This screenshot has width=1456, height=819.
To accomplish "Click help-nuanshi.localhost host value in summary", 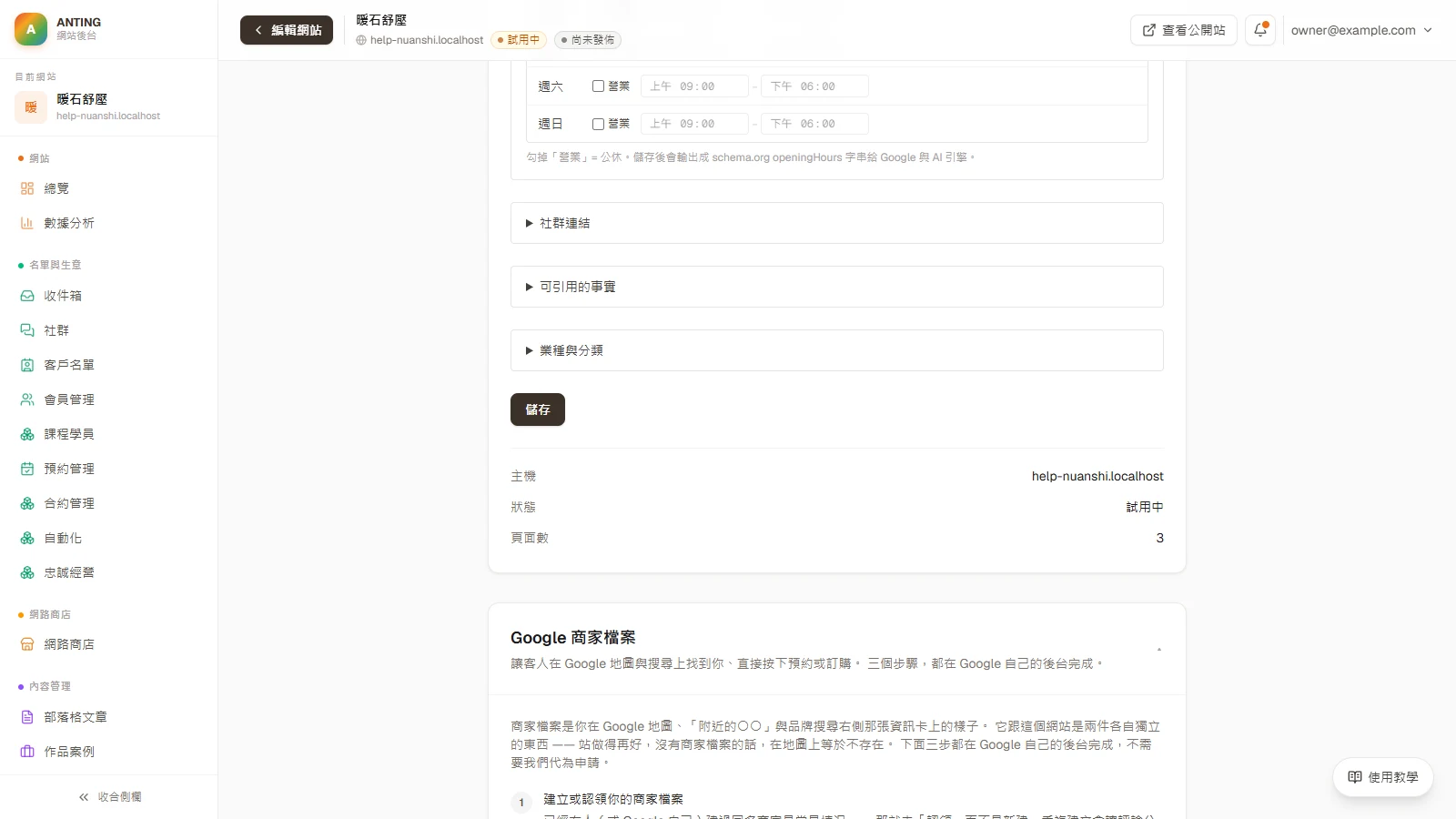I will pos(1097,476).
